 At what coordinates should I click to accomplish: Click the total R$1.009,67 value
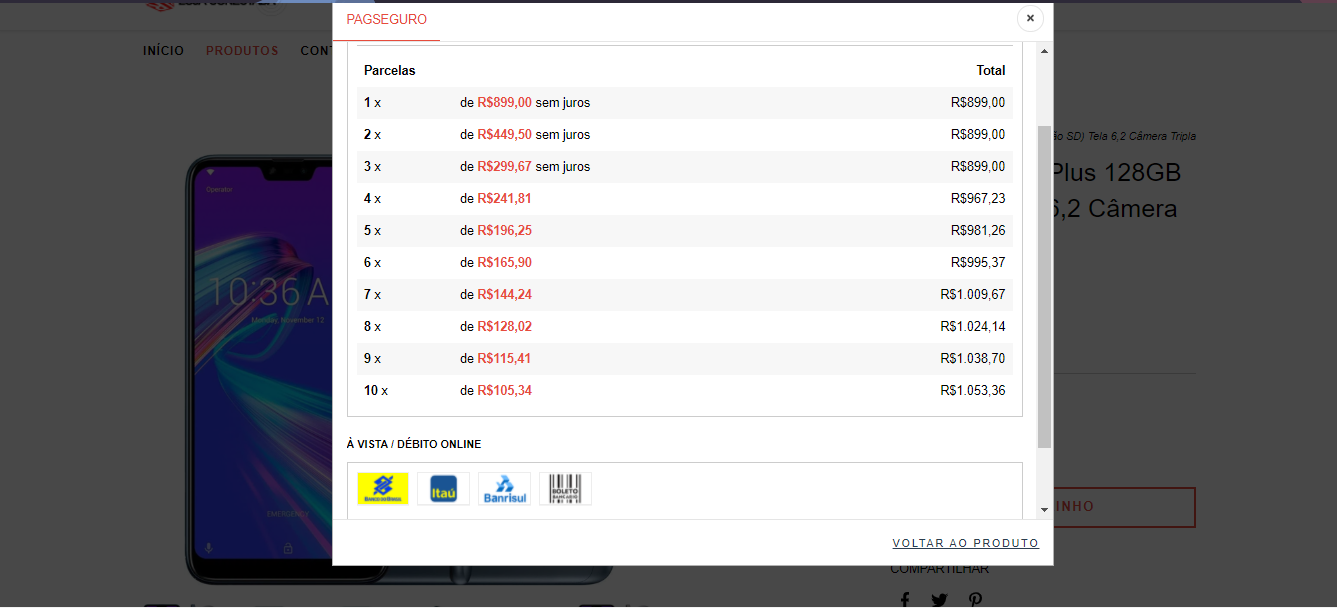coord(973,295)
